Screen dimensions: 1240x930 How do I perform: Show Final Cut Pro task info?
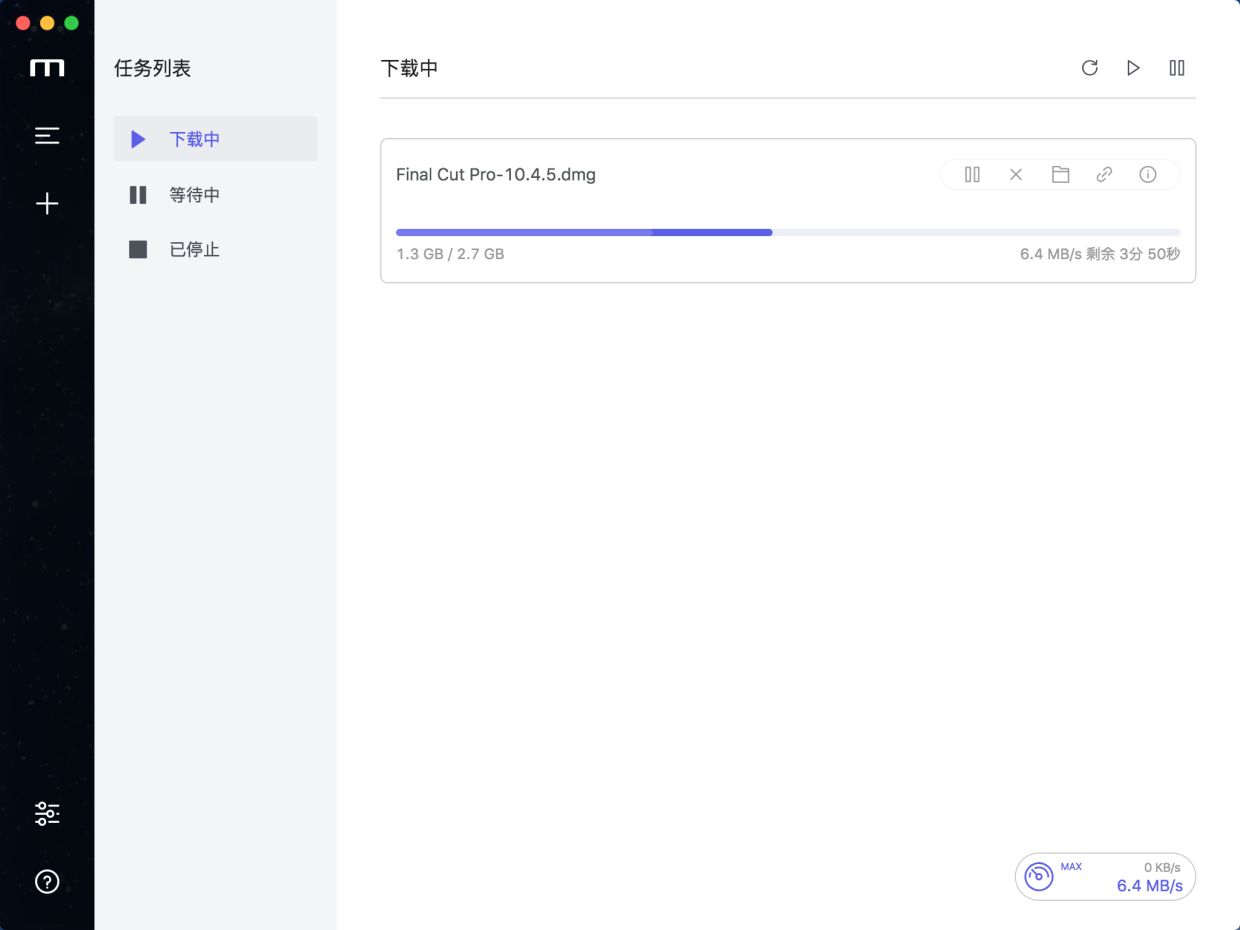[1148, 174]
